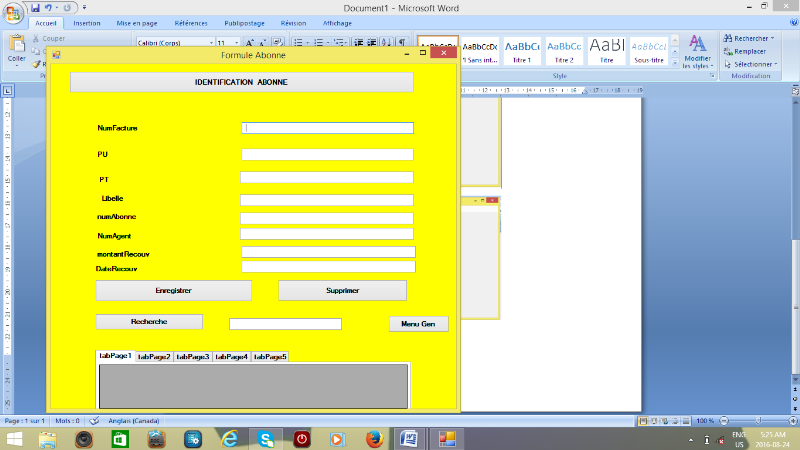This screenshot has height=450, width=800.
Task: Increase paragraph indent
Action: pyautogui.click(x=372, y=42)
